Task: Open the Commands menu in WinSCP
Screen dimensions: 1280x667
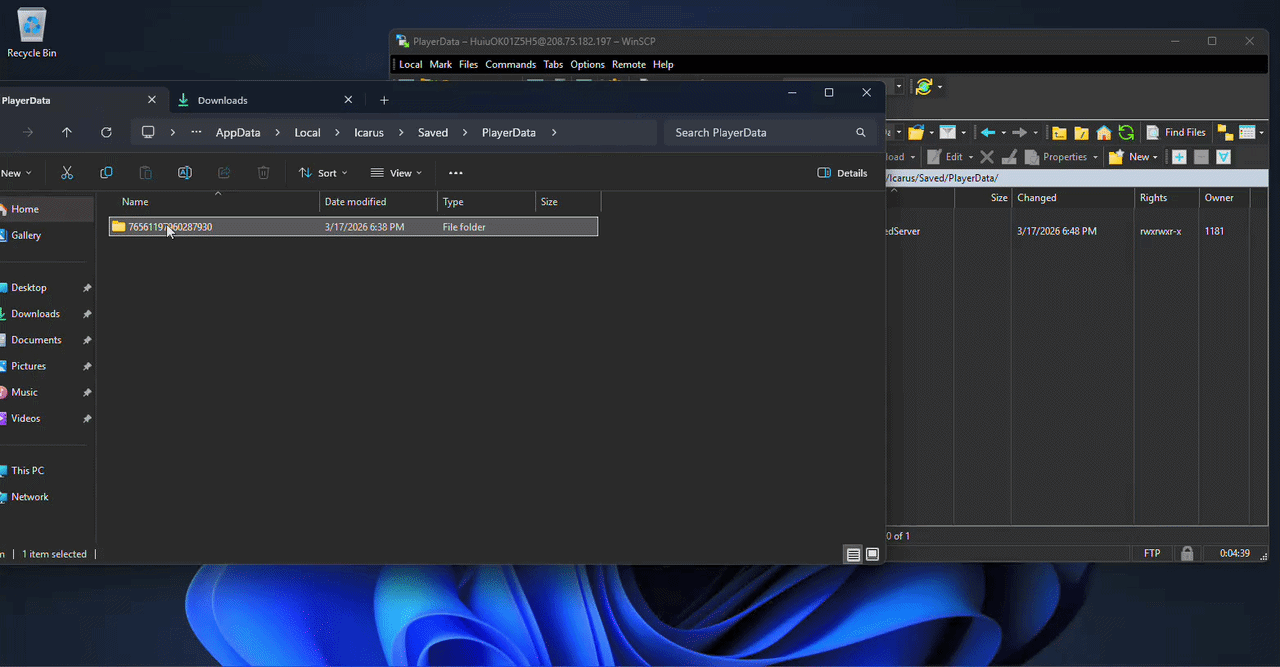Action: tap(510, 64)
